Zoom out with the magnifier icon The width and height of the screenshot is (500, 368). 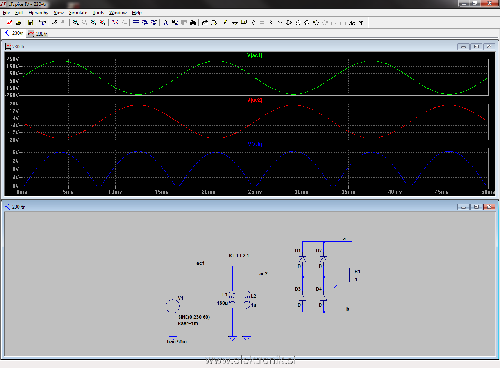93,22
